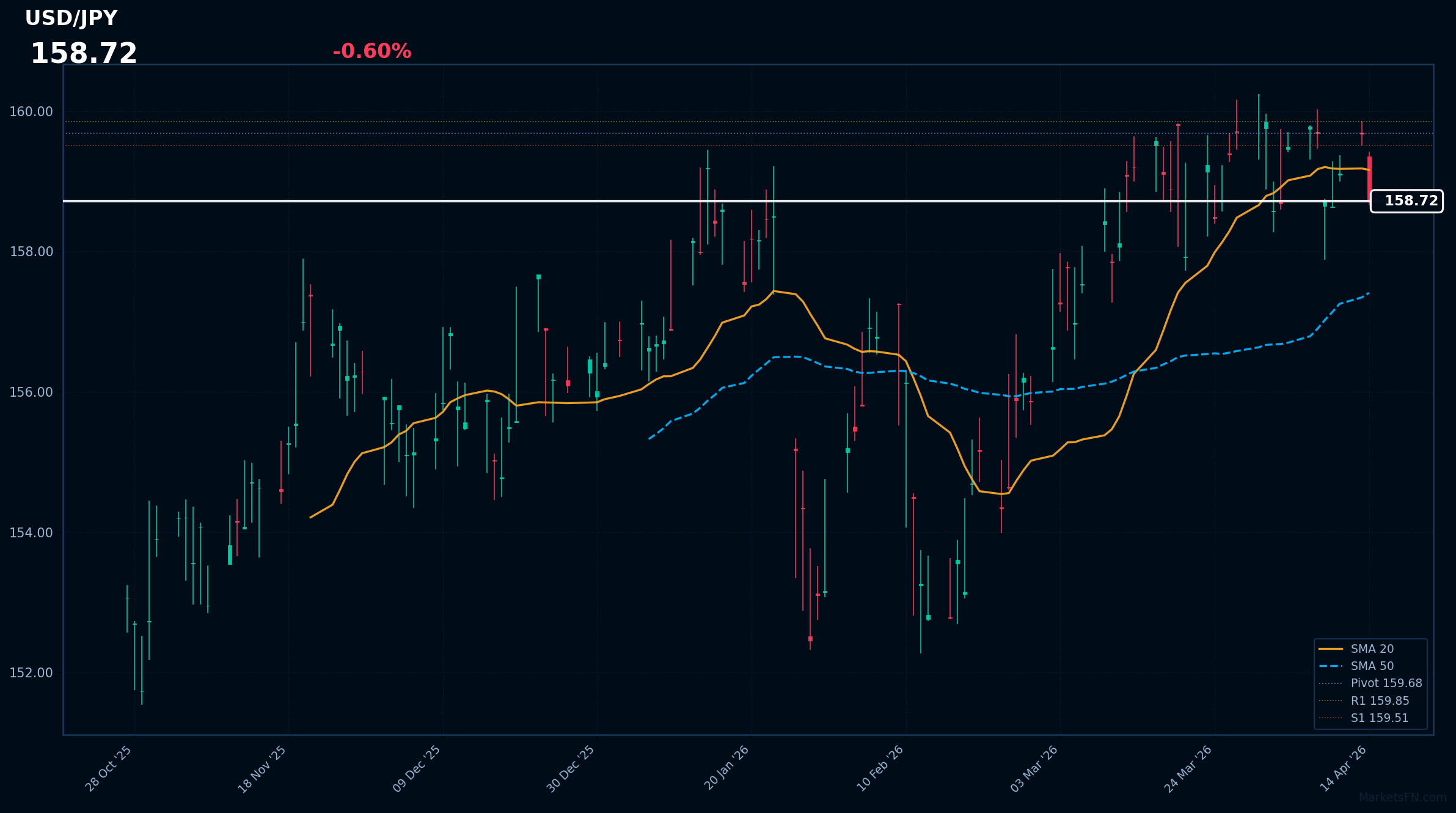Click the 14 Apr '26 date label
Viewport: 1456px width, 813px height.
coord(1344,769)
